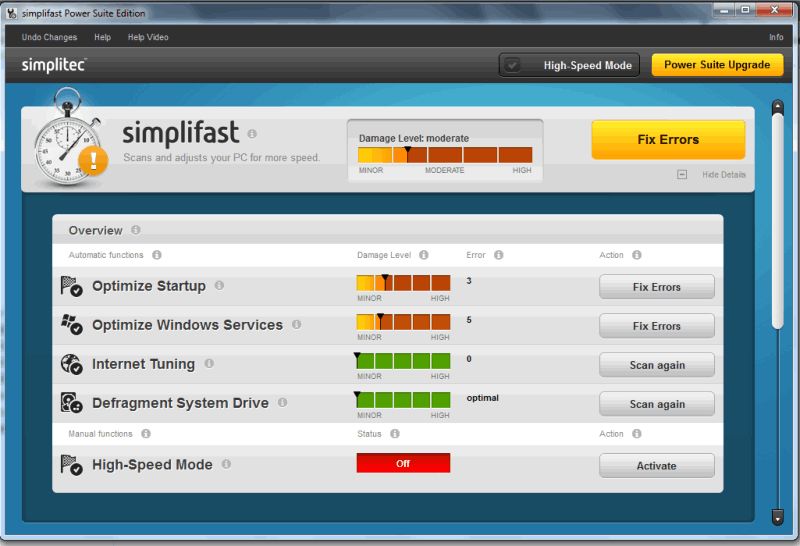This screenshot has height=546, width=800.
Task: Click the Optimize Windows Services icon
Action: [71, 325]
